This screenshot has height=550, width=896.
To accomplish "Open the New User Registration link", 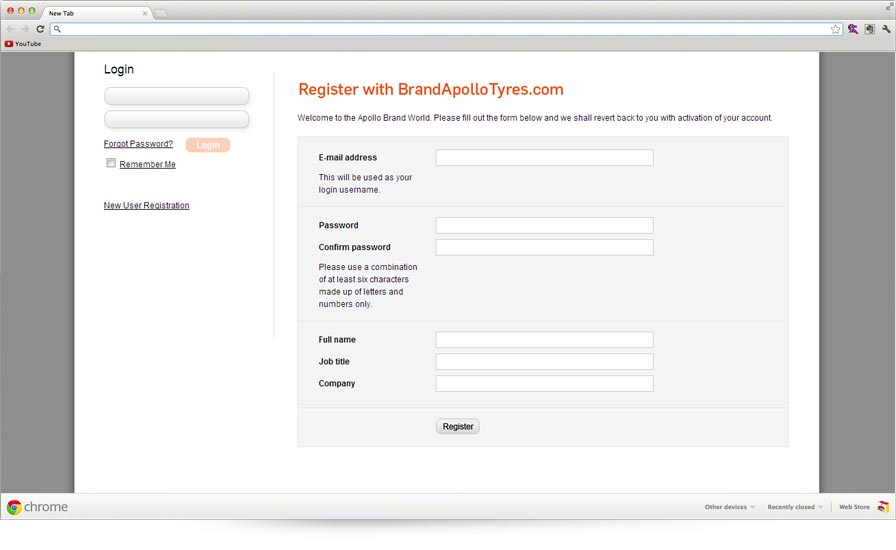I will pyautogui.click(x=146, y=206).
